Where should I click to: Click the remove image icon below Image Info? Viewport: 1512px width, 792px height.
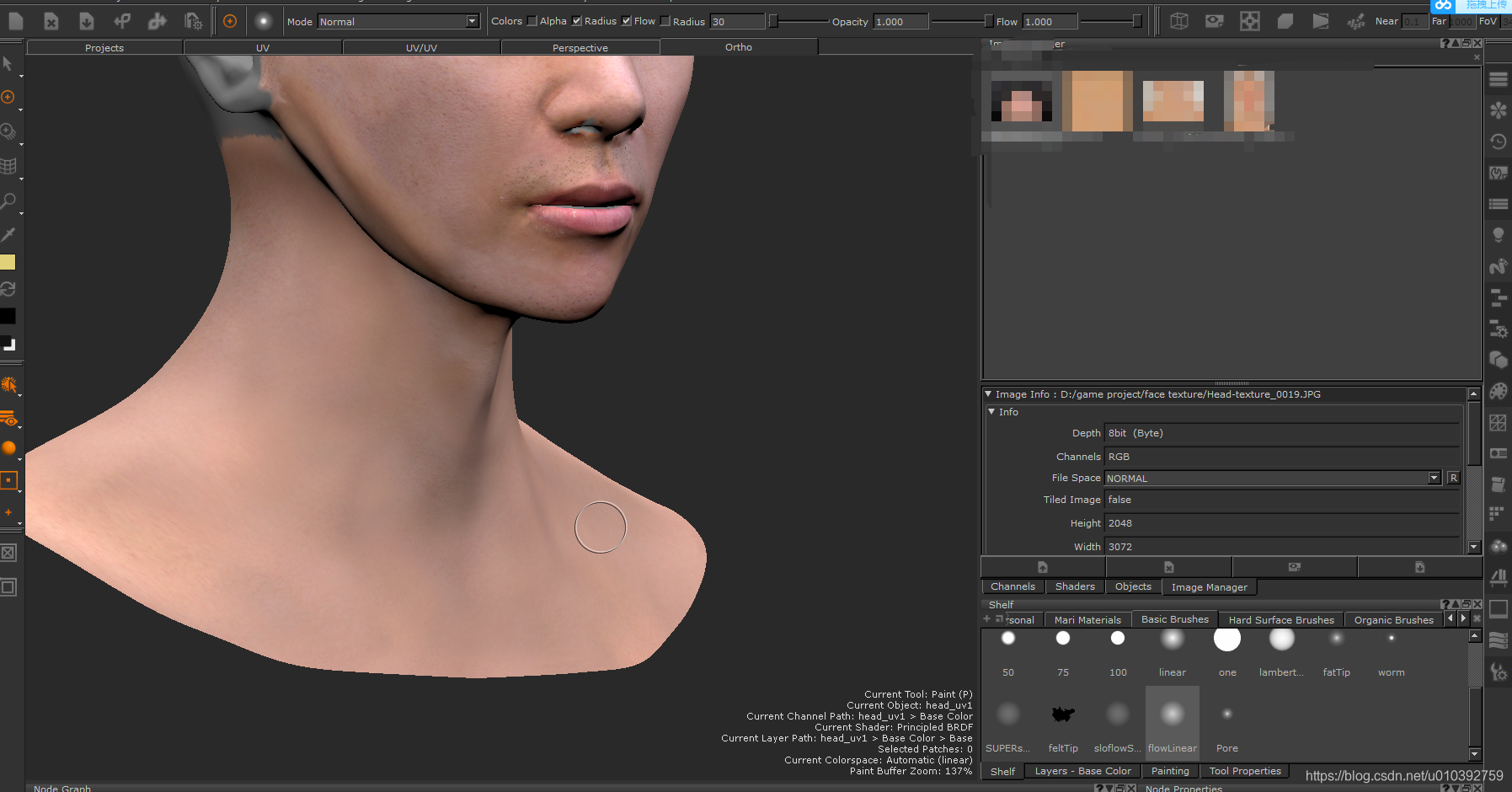point(1169,567)
